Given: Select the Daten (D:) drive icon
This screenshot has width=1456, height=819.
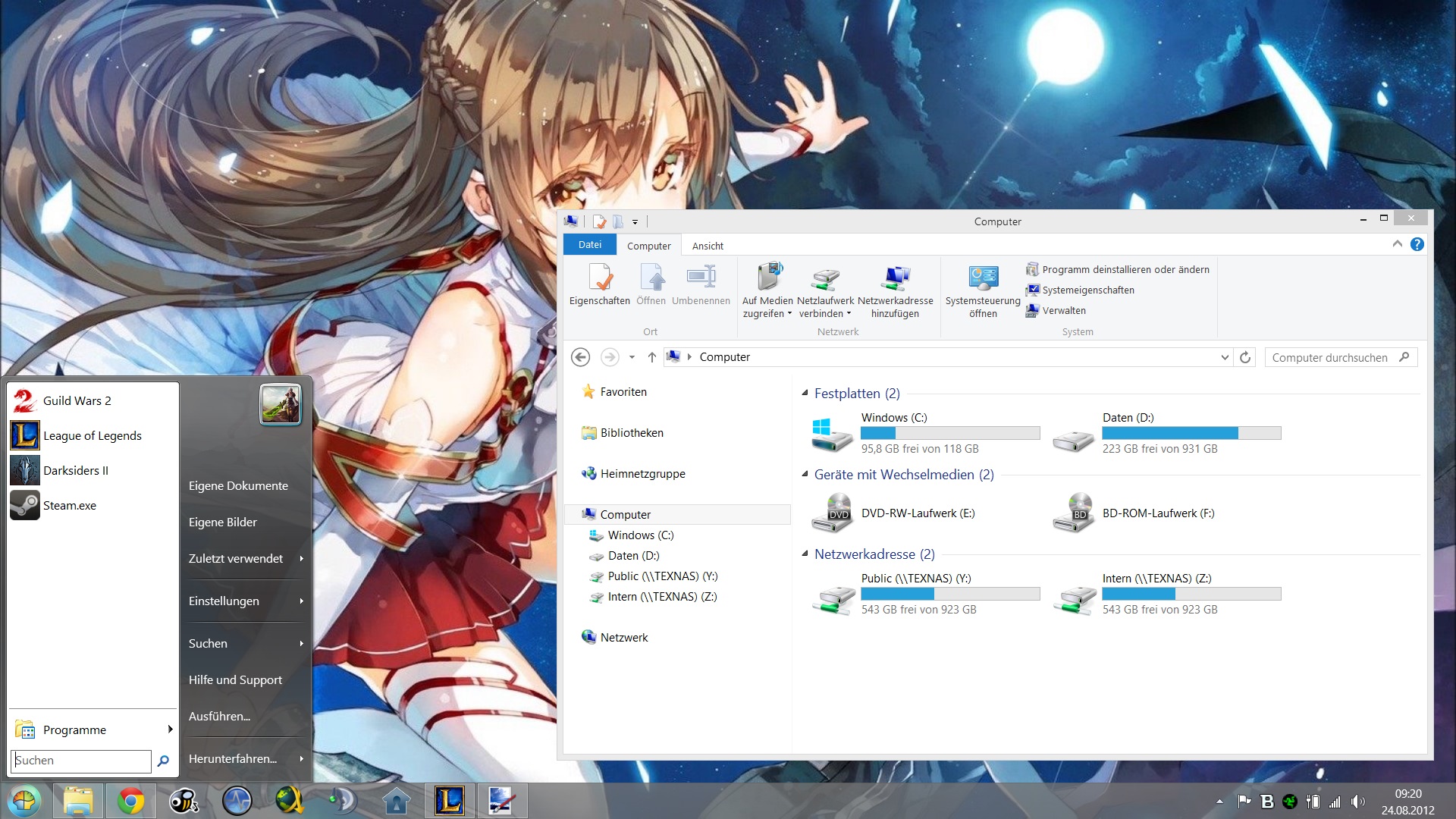Looking at the screenshot, I should pyautogui.click(x=1073, y=440).
